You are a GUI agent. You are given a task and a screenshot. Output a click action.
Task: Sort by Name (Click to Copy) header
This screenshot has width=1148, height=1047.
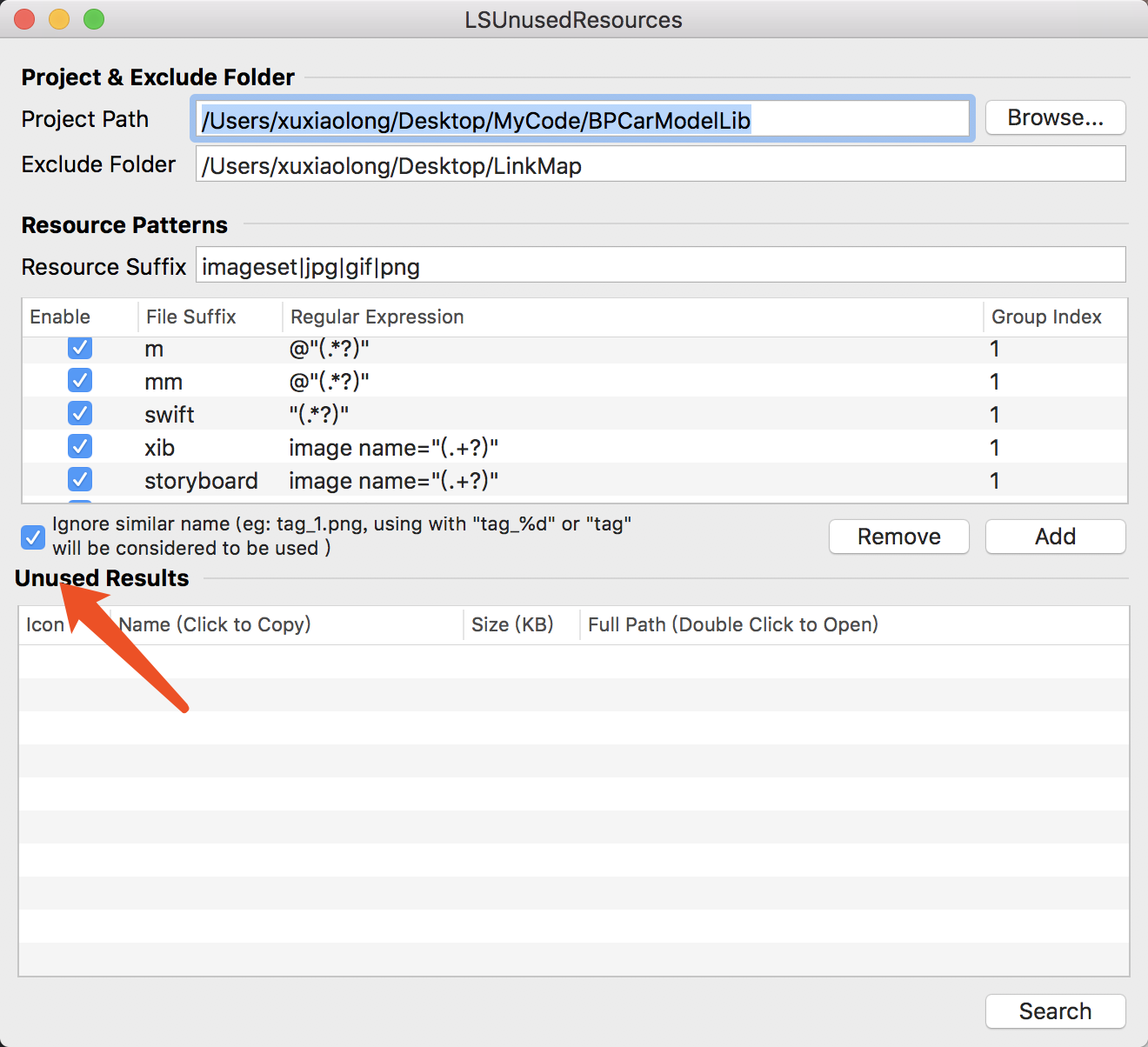[x=287, y=625]
